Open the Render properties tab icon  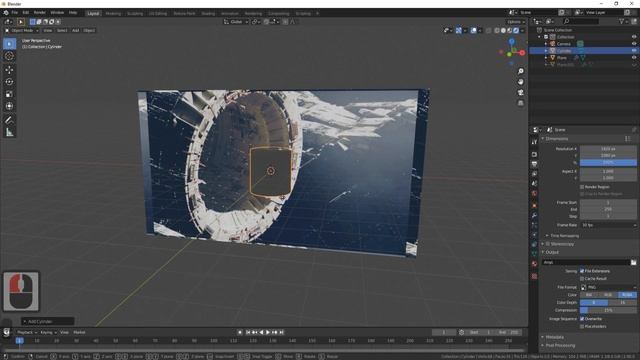[x=534, y=154]
